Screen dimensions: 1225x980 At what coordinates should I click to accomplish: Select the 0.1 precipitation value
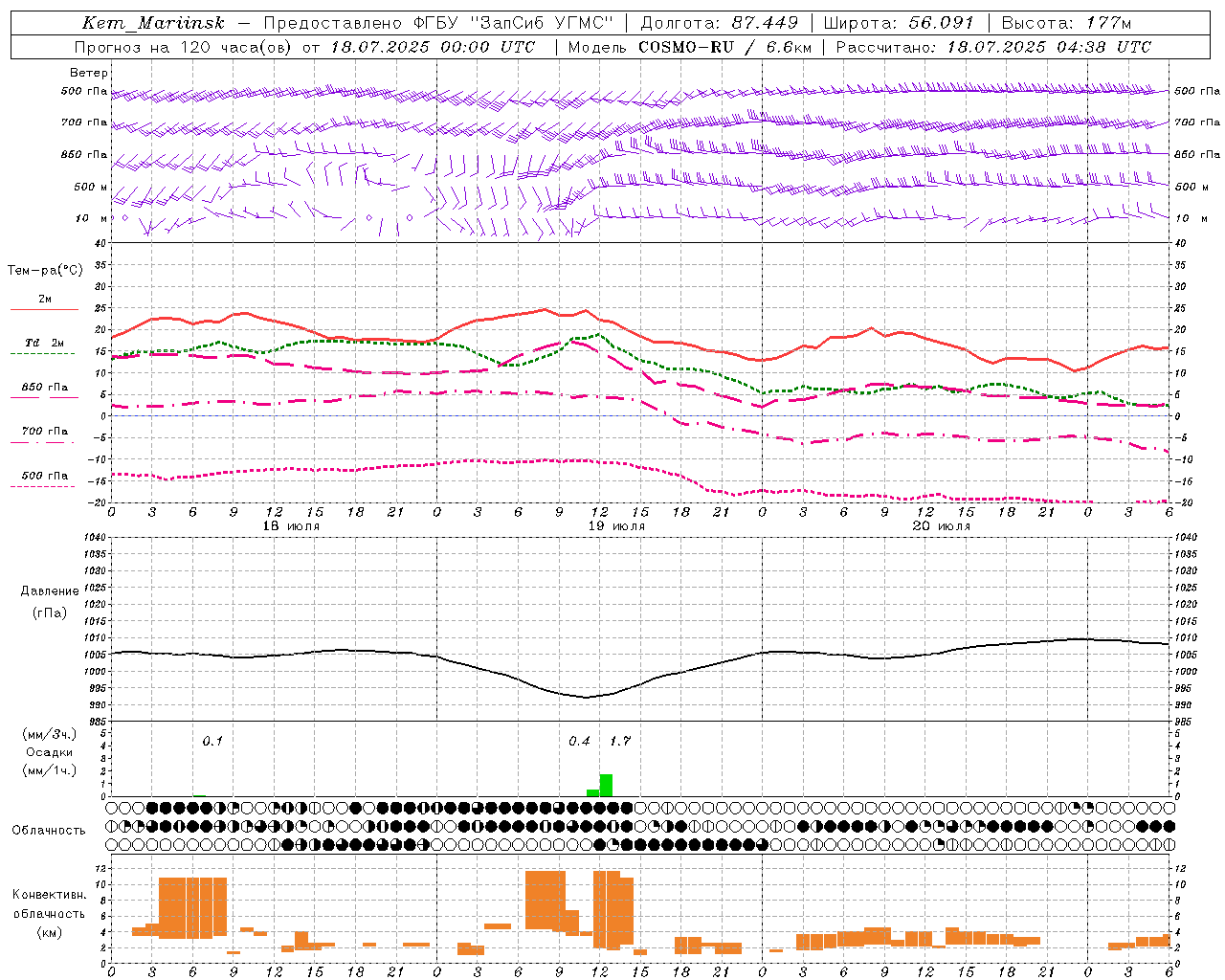click(212, 741)
